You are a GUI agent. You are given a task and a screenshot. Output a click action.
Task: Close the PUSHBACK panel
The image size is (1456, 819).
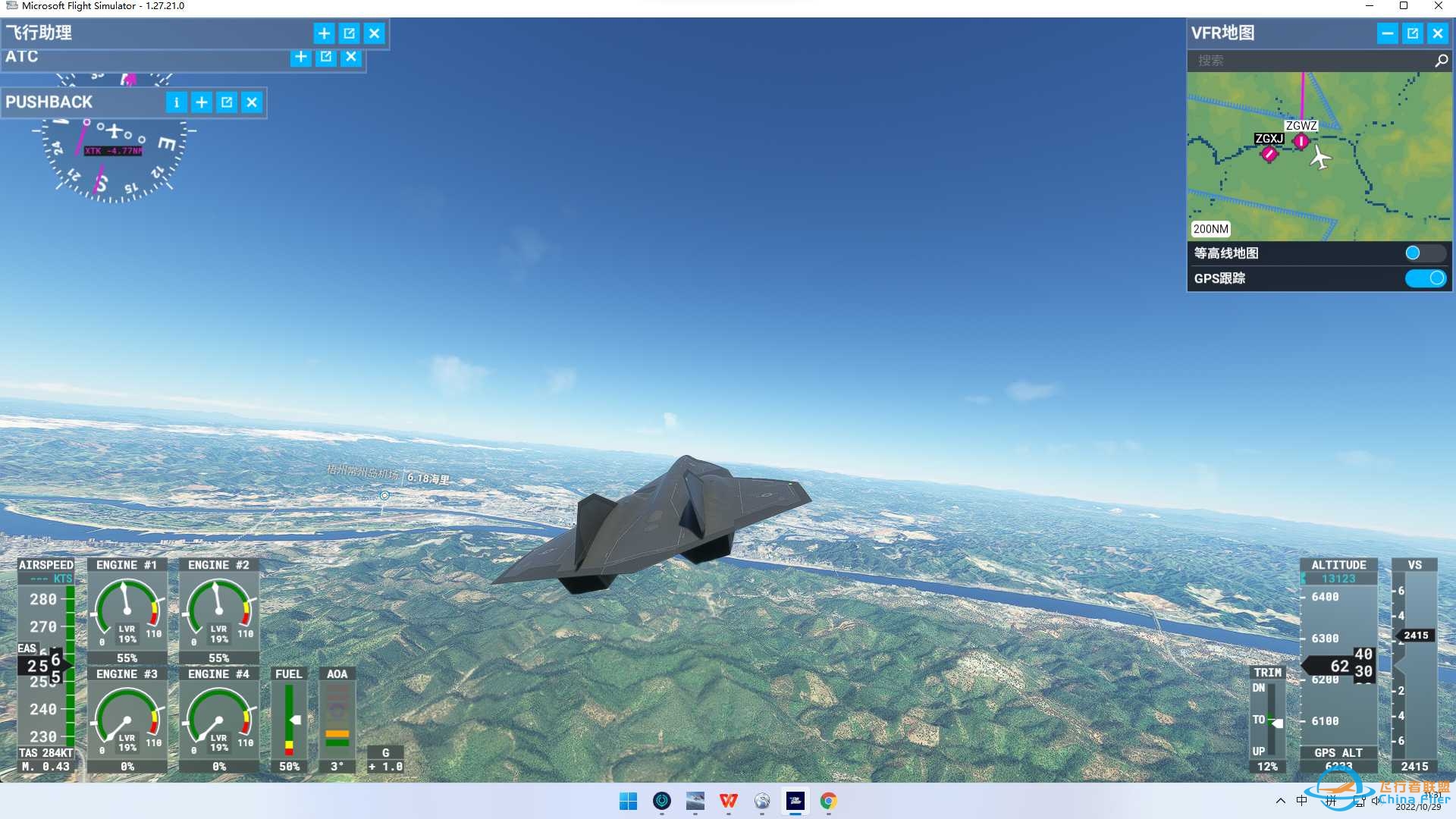pos(252,102)
